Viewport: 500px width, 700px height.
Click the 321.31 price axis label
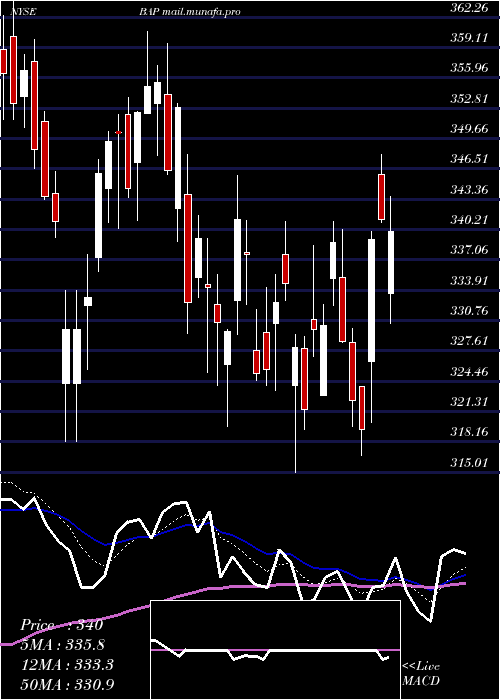pyautogui.click(x=468, y=402)
